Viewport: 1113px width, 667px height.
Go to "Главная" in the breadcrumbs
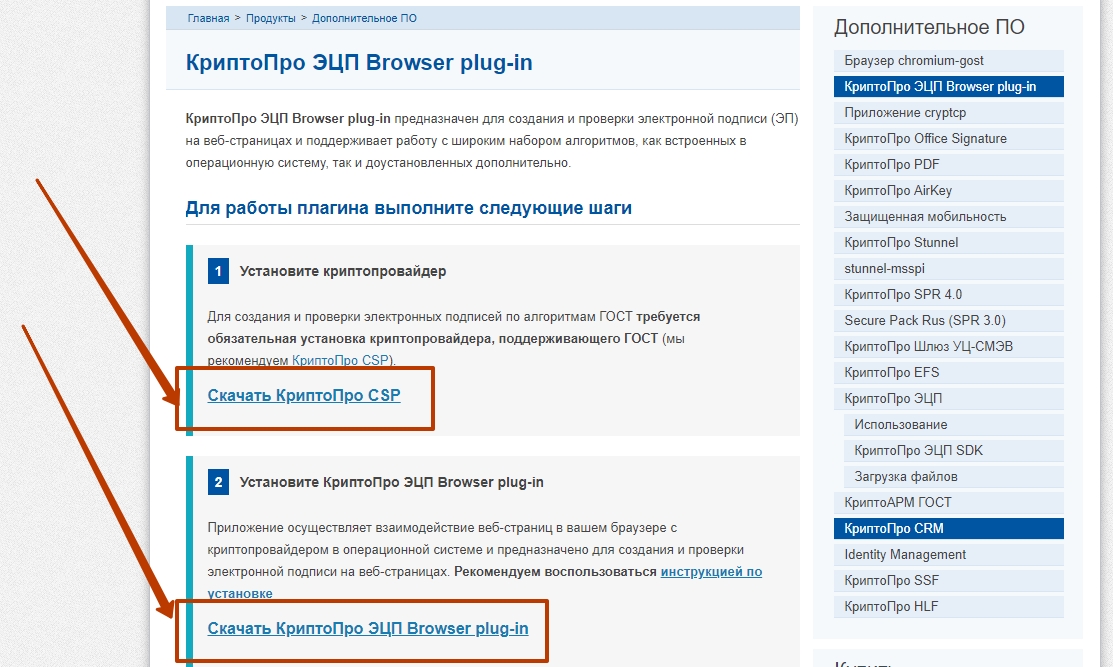tap(208, 18)
